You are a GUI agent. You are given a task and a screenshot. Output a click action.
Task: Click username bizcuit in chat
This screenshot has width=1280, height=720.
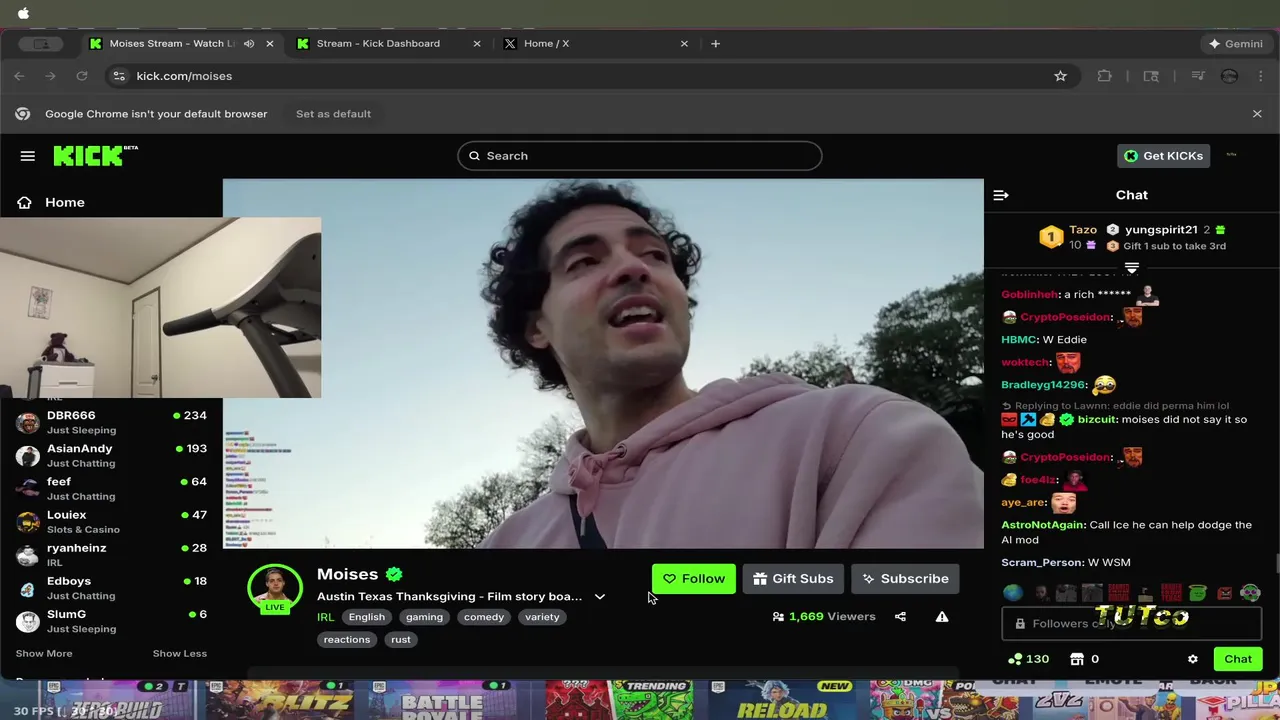(1096, 420)
